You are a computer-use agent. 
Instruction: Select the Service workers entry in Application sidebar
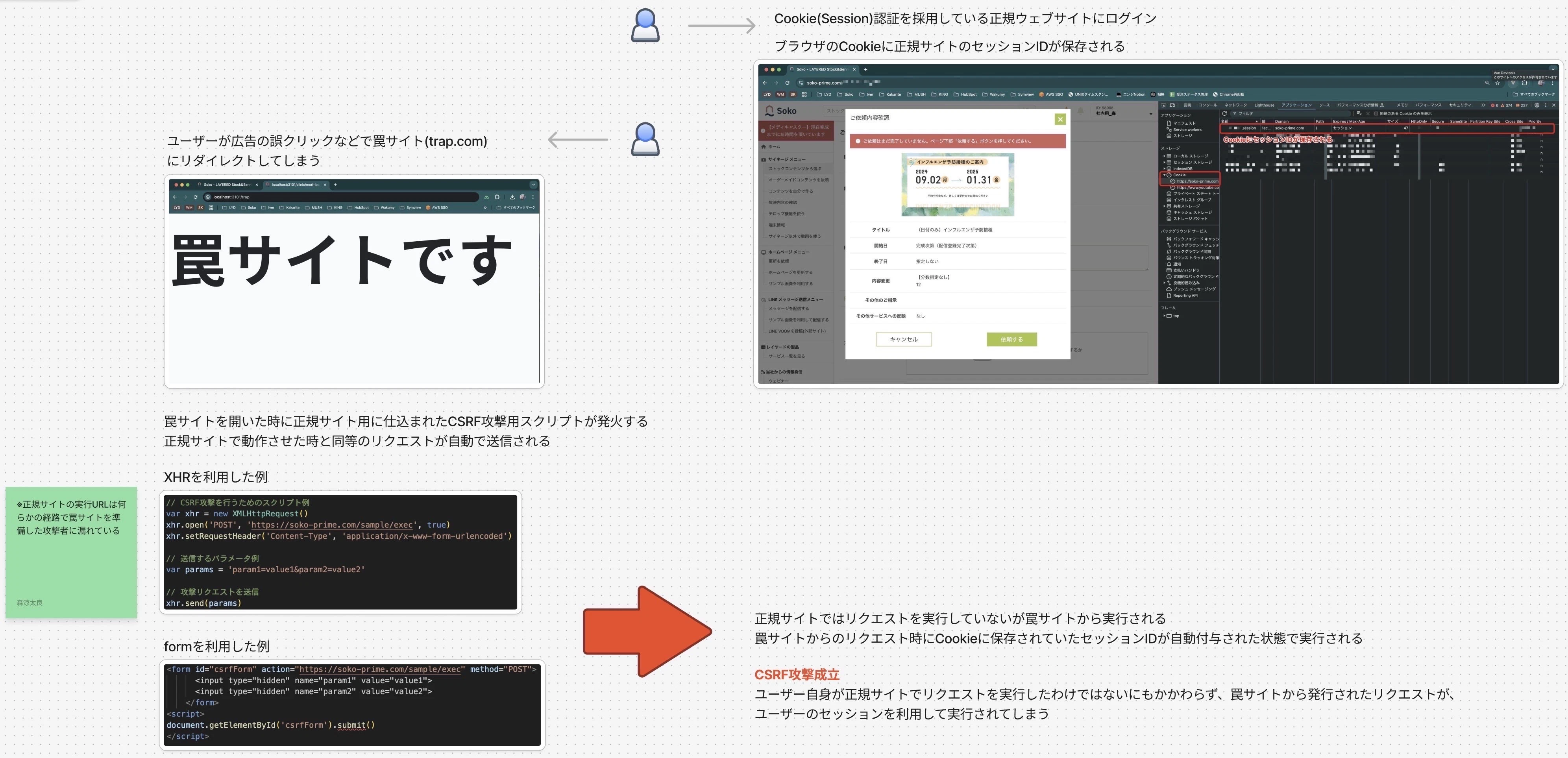pos(1187,130)
